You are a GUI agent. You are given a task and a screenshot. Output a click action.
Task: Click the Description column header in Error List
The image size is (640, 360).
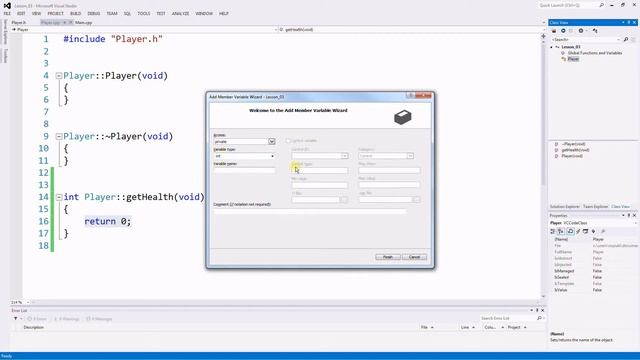click(x=34, y=327)
